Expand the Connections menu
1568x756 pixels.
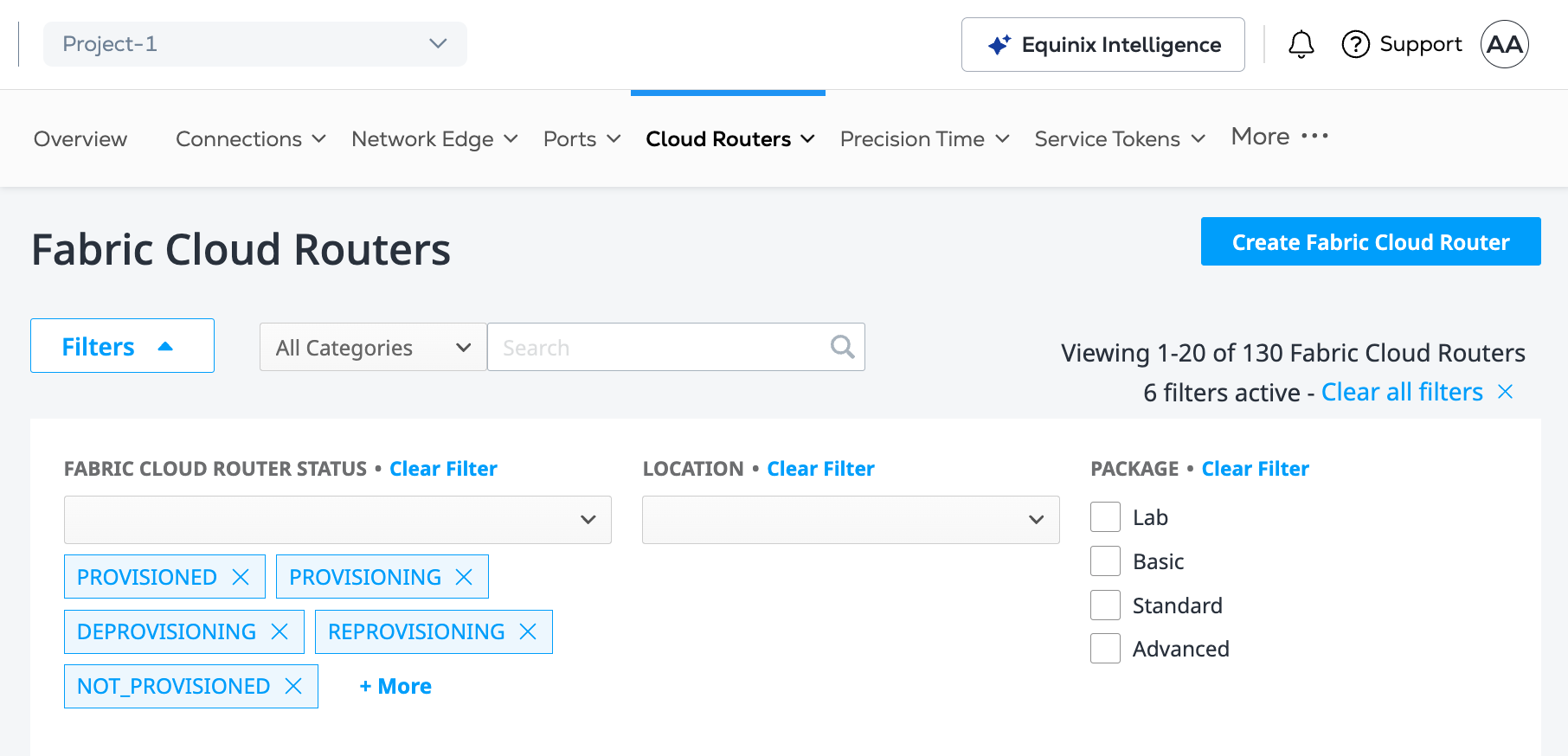(251, 139)
